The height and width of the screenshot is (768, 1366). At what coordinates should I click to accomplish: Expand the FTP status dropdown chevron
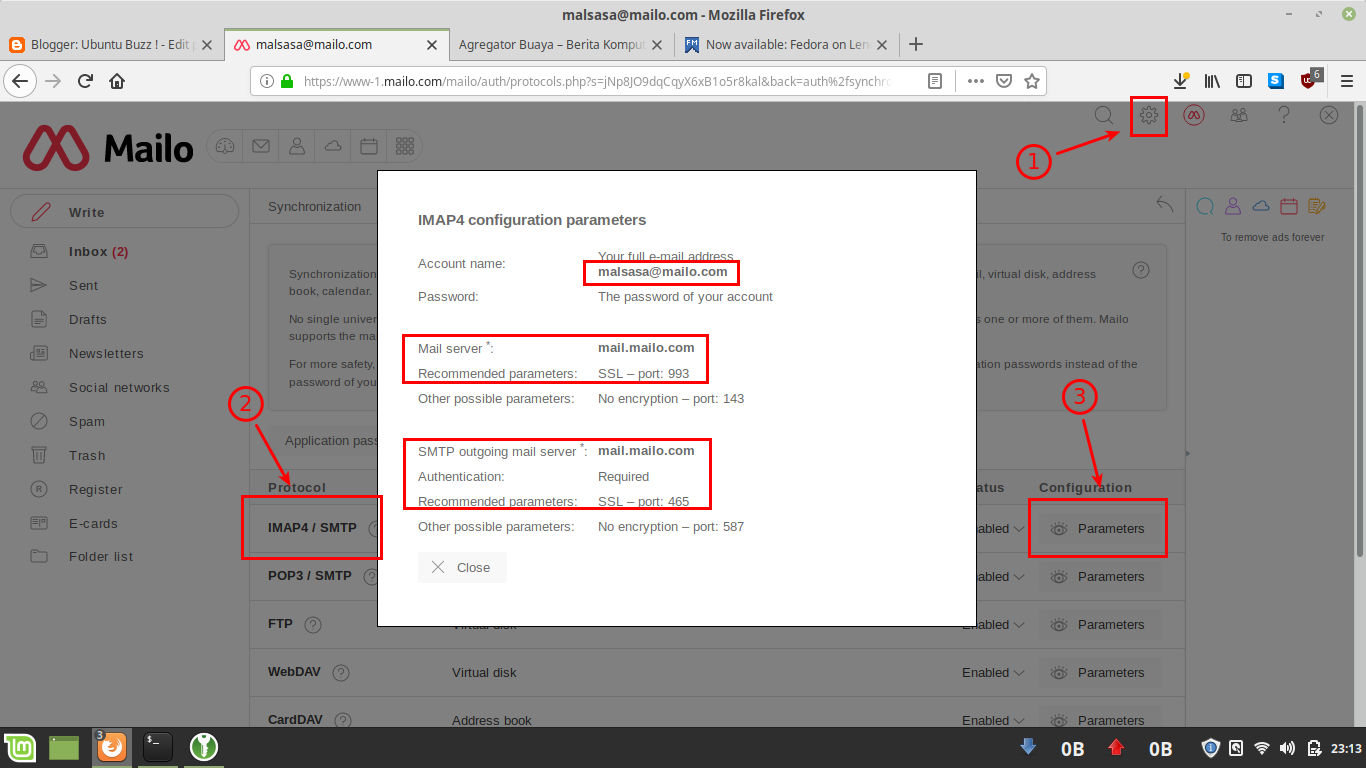[x=1019, y=625]
